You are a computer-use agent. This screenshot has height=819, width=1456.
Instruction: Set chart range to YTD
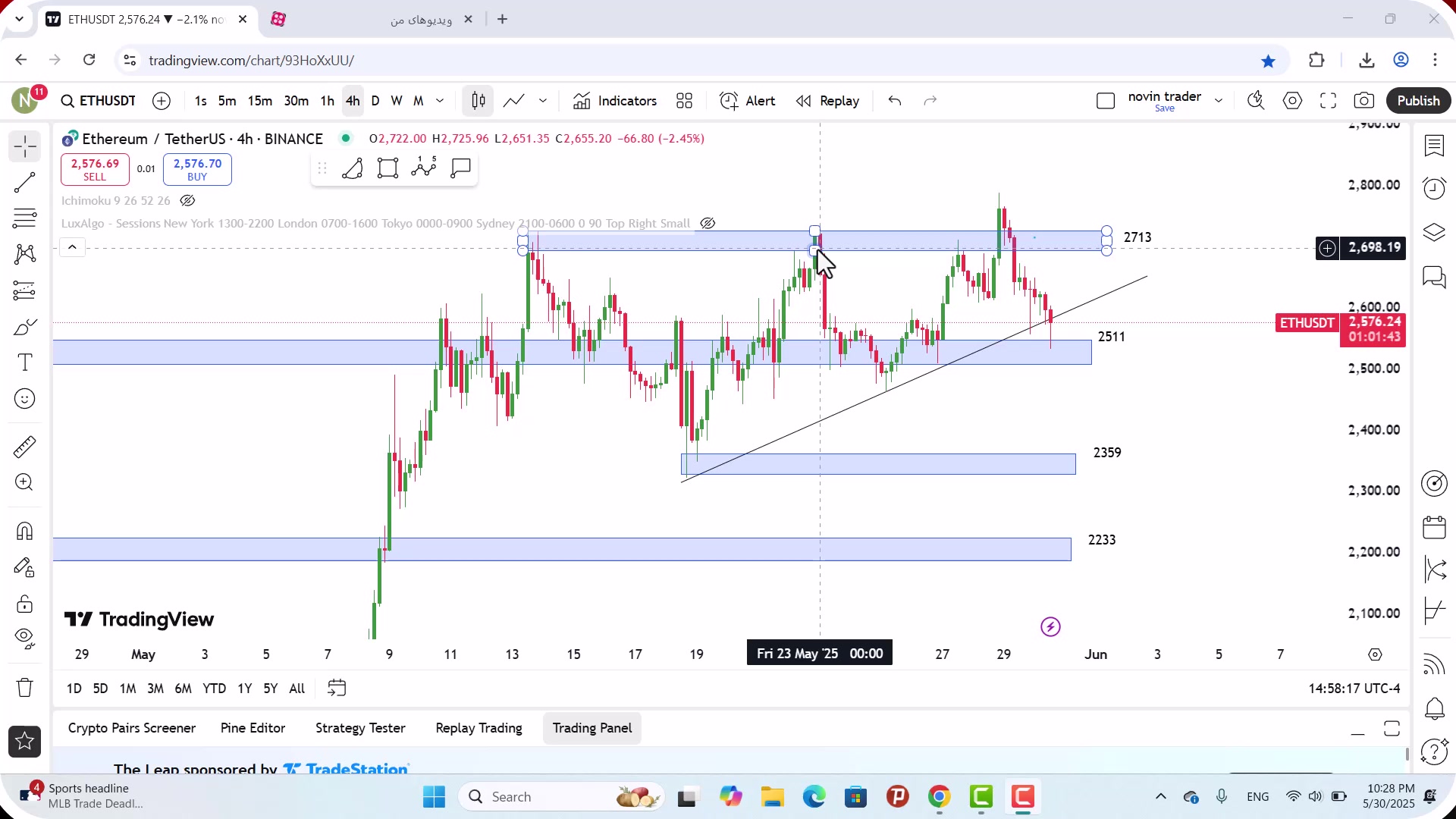pyautogui.click(x=214, y=689)
